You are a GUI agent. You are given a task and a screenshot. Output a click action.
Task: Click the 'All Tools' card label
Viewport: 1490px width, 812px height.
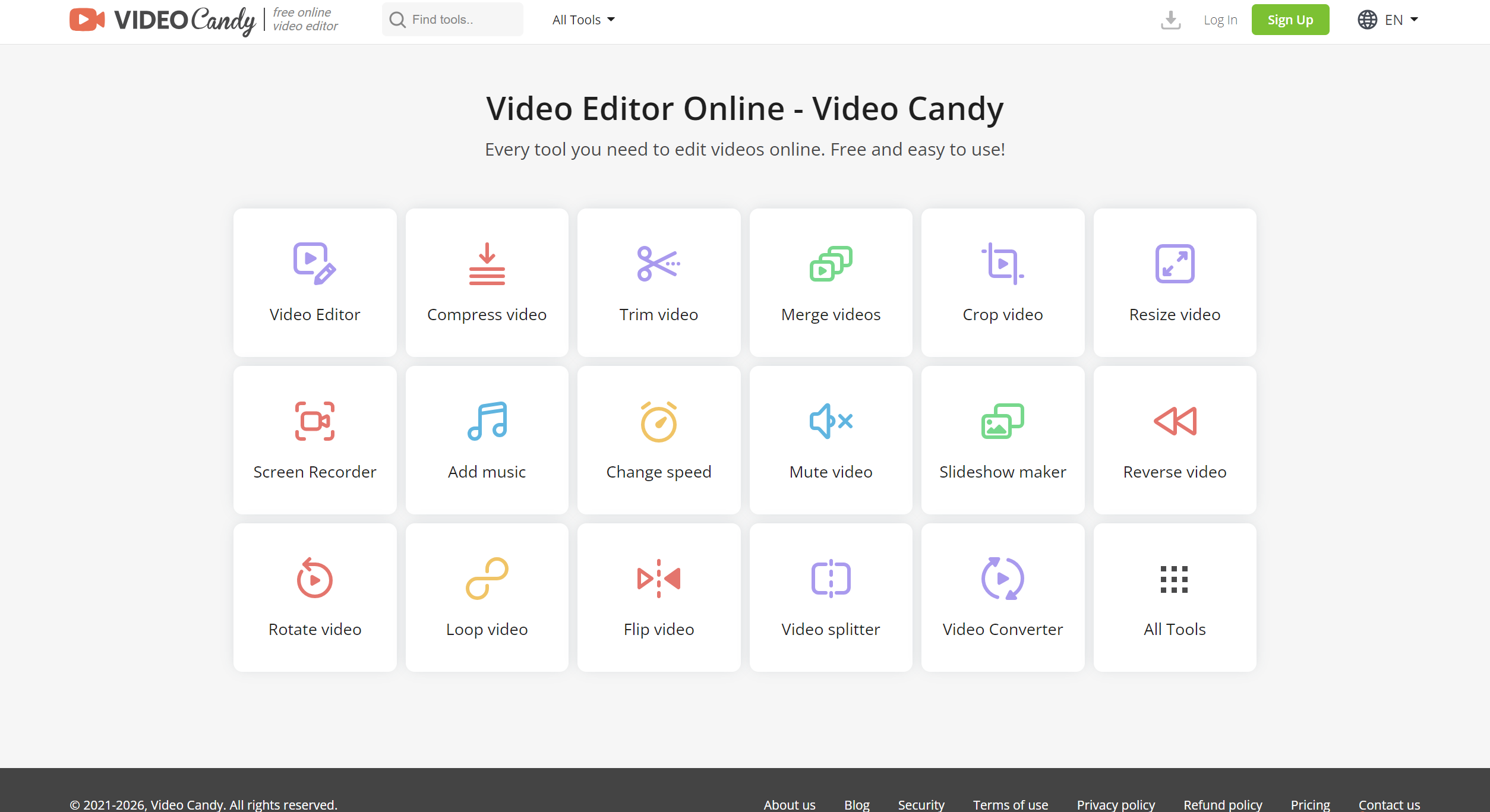(x=1175, y=629)
